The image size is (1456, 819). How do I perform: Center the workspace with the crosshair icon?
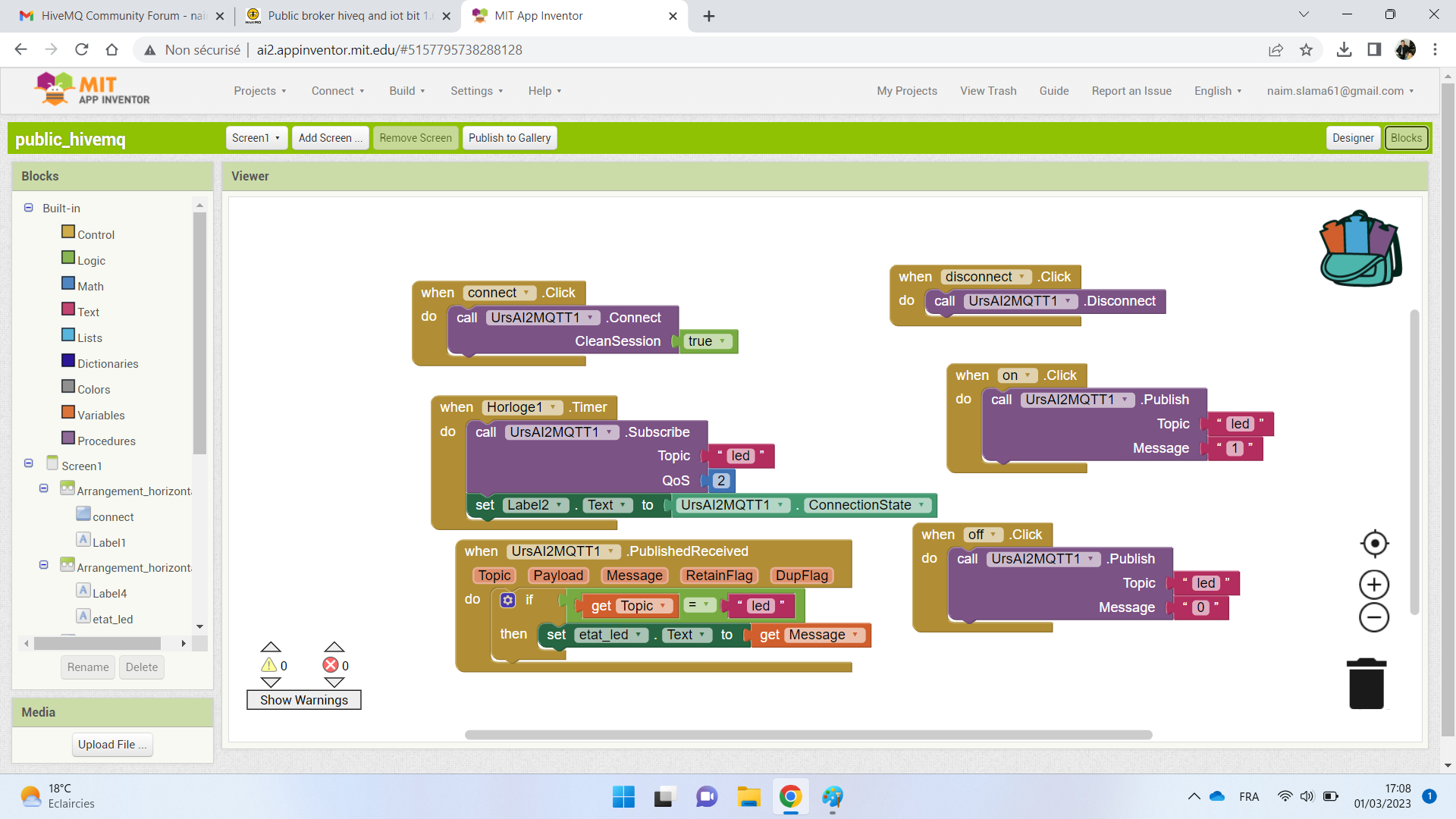tap(1374, 544)
